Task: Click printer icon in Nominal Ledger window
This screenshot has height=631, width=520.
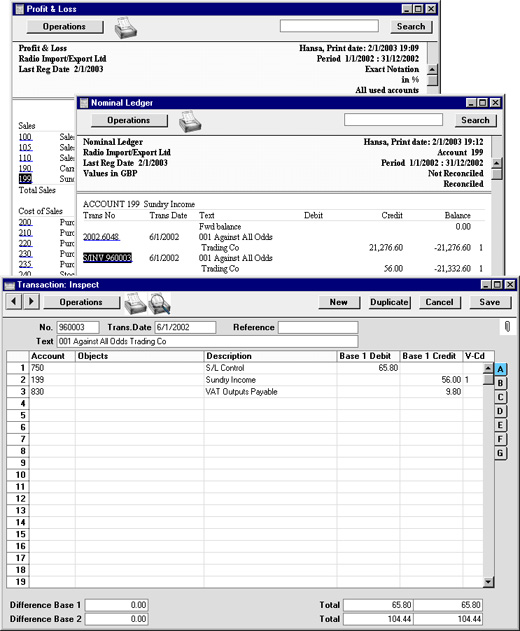Action: [x=190, y=122]
